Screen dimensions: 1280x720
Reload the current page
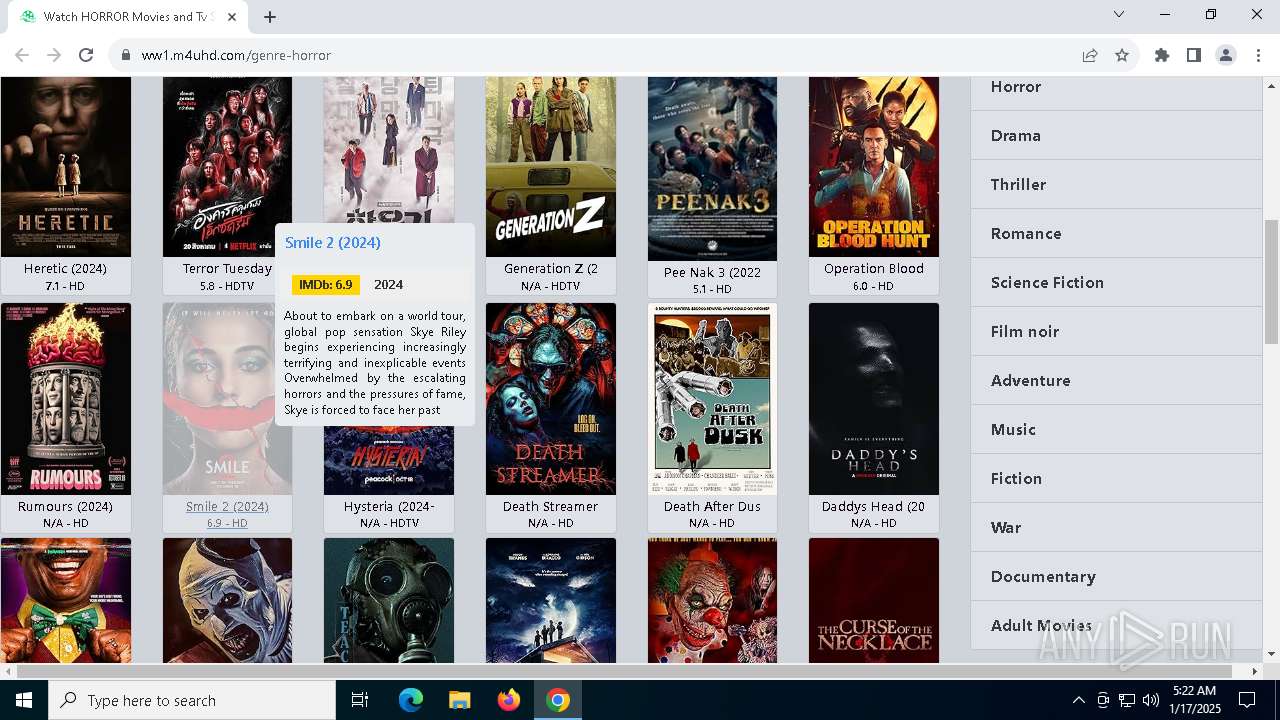(86, 55)
